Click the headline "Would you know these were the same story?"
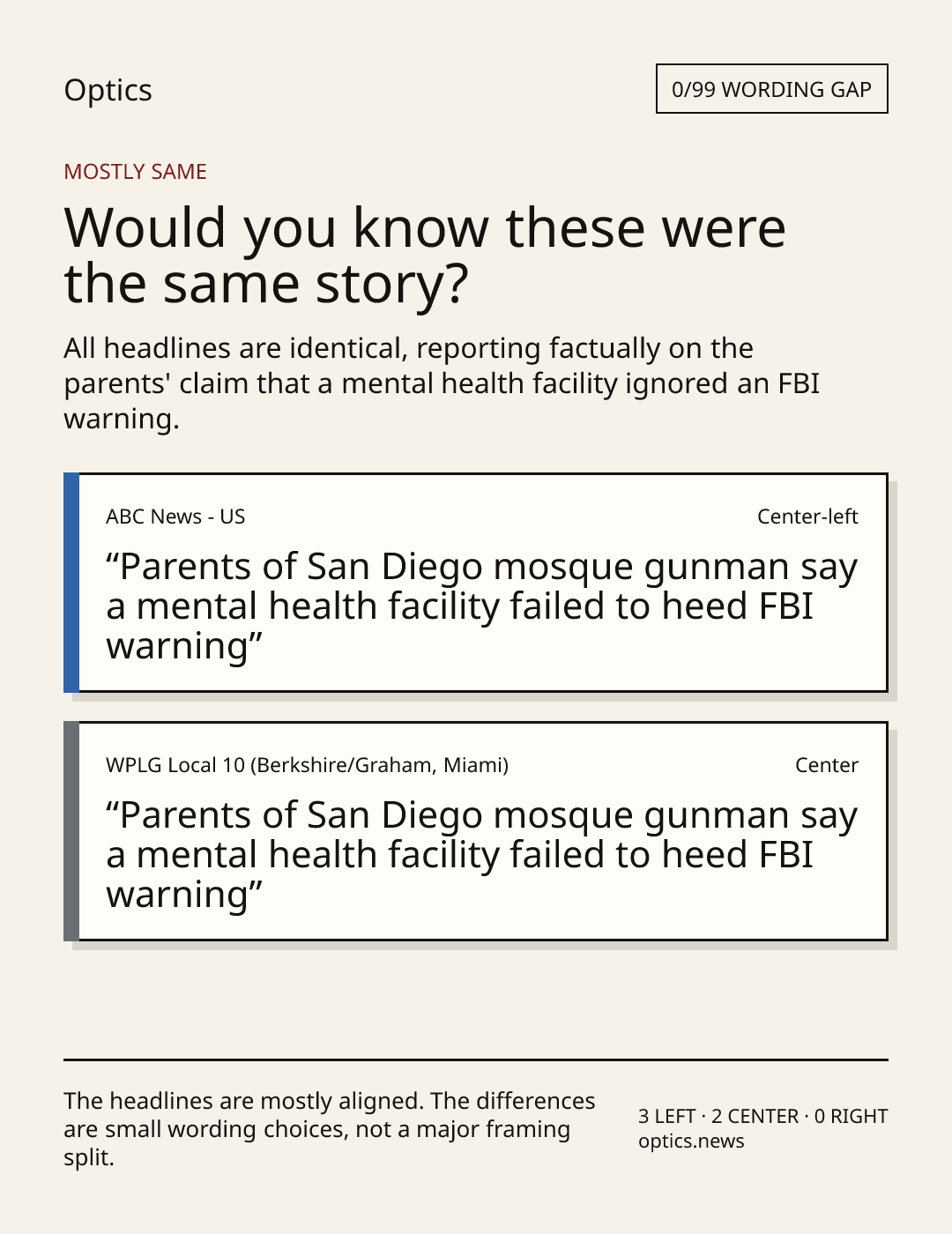The height and width of the screenshot is (1234, 952). [424, 255]
